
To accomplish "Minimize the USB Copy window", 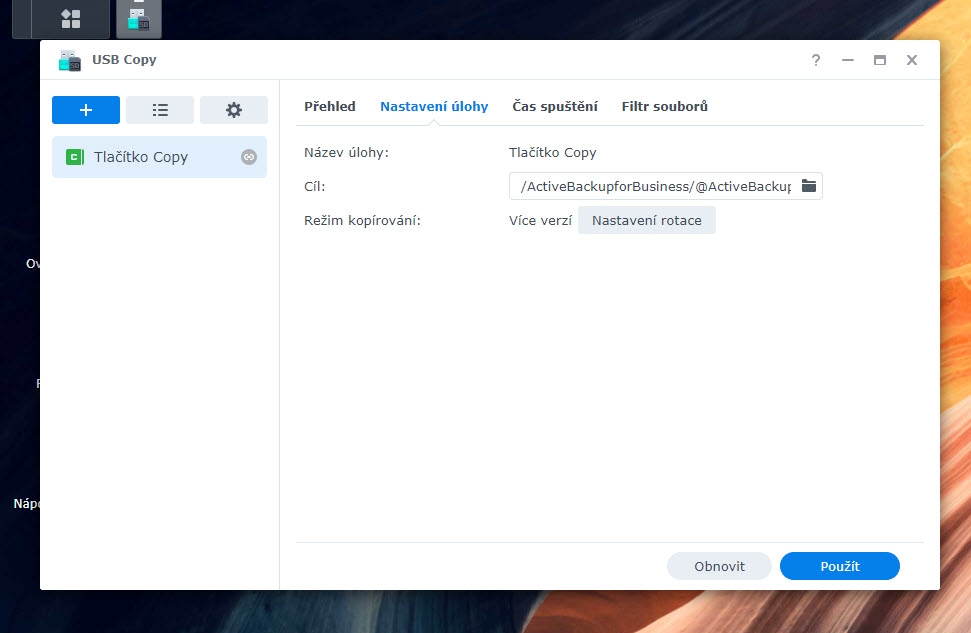I will click(848, 60).
